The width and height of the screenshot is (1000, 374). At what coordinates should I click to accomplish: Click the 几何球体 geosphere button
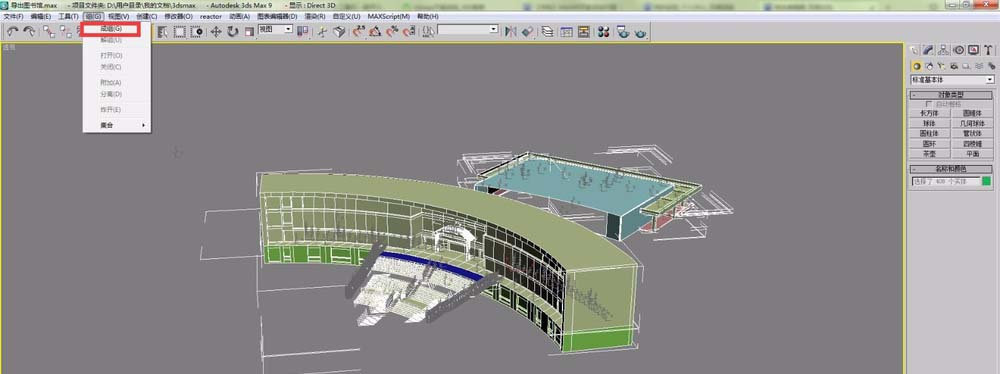click(x=973, y=124)
